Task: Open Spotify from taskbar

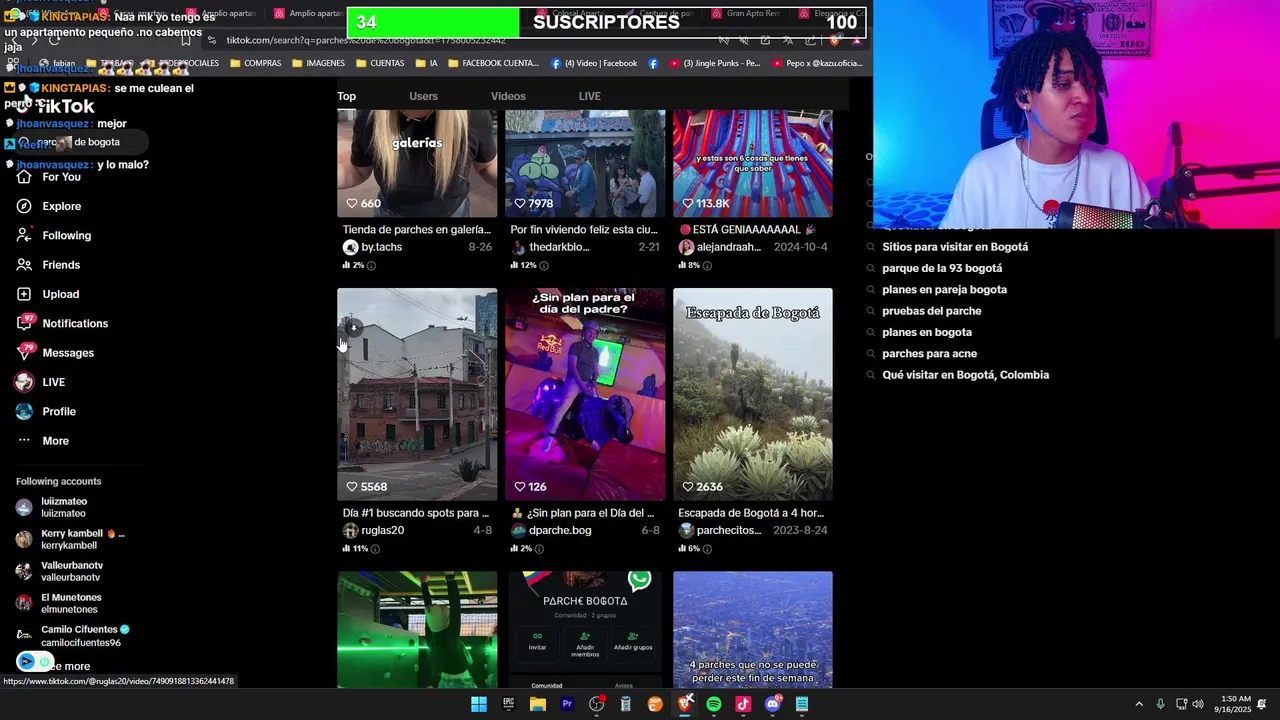Action: click(x=714, y=704)
